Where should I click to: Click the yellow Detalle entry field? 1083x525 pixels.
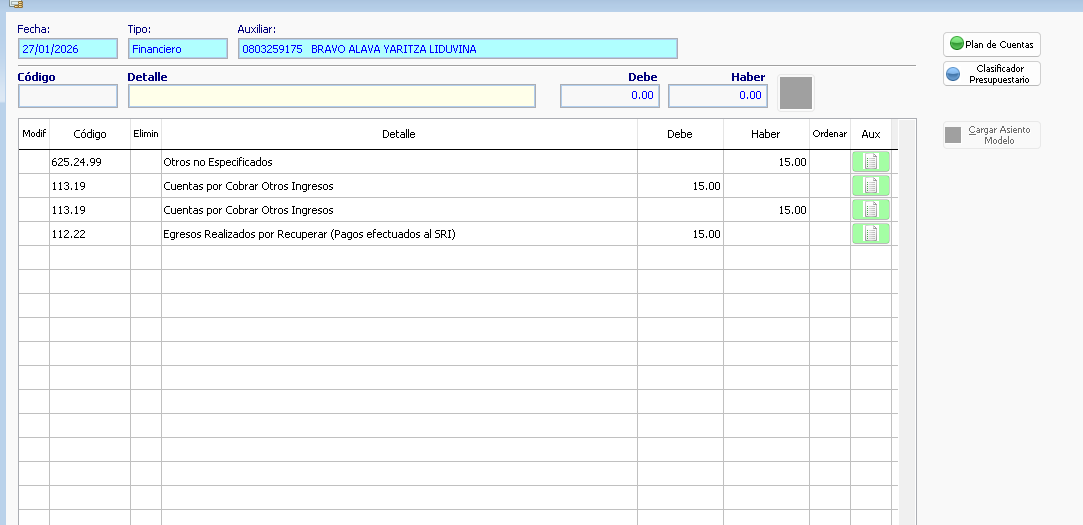click(331, 96)
